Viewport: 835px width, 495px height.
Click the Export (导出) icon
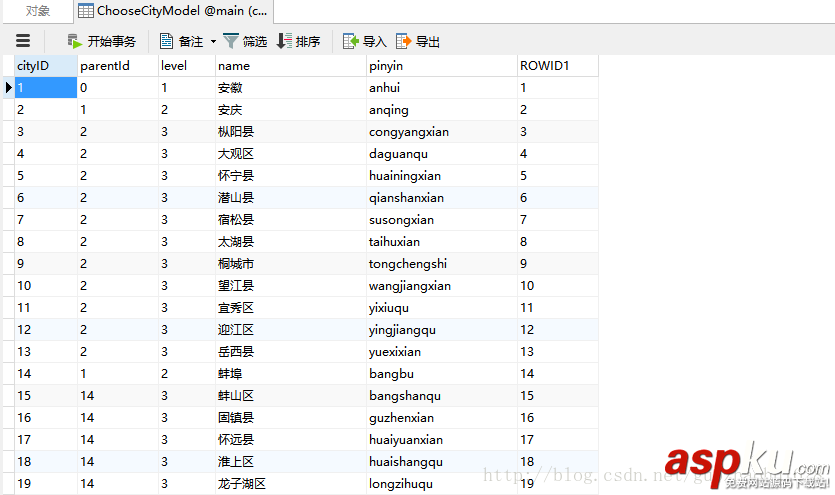point(404,41)
